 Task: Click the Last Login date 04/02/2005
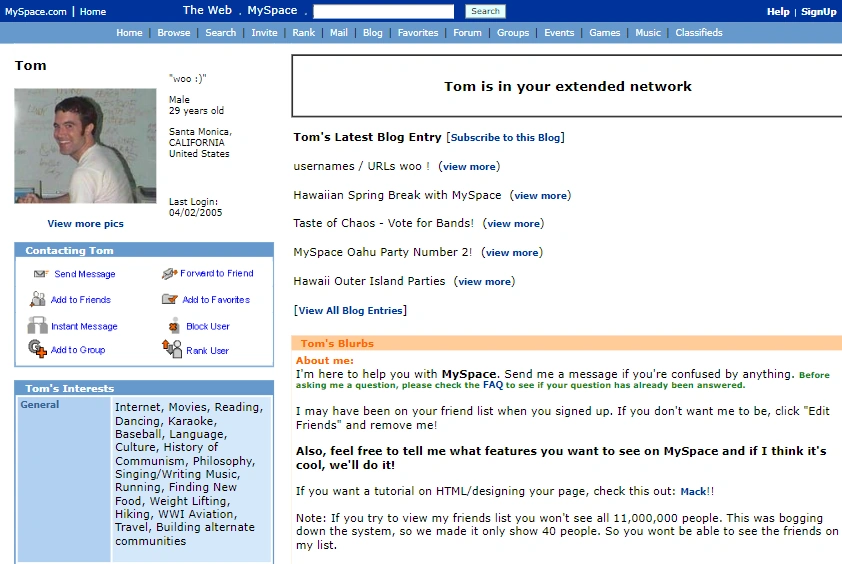[x=195, y=213]
